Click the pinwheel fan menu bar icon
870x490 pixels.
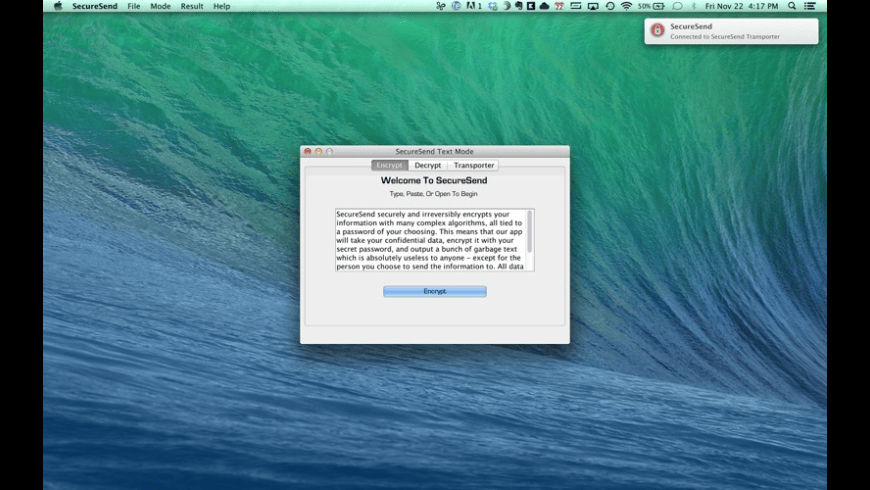point(441,6)
